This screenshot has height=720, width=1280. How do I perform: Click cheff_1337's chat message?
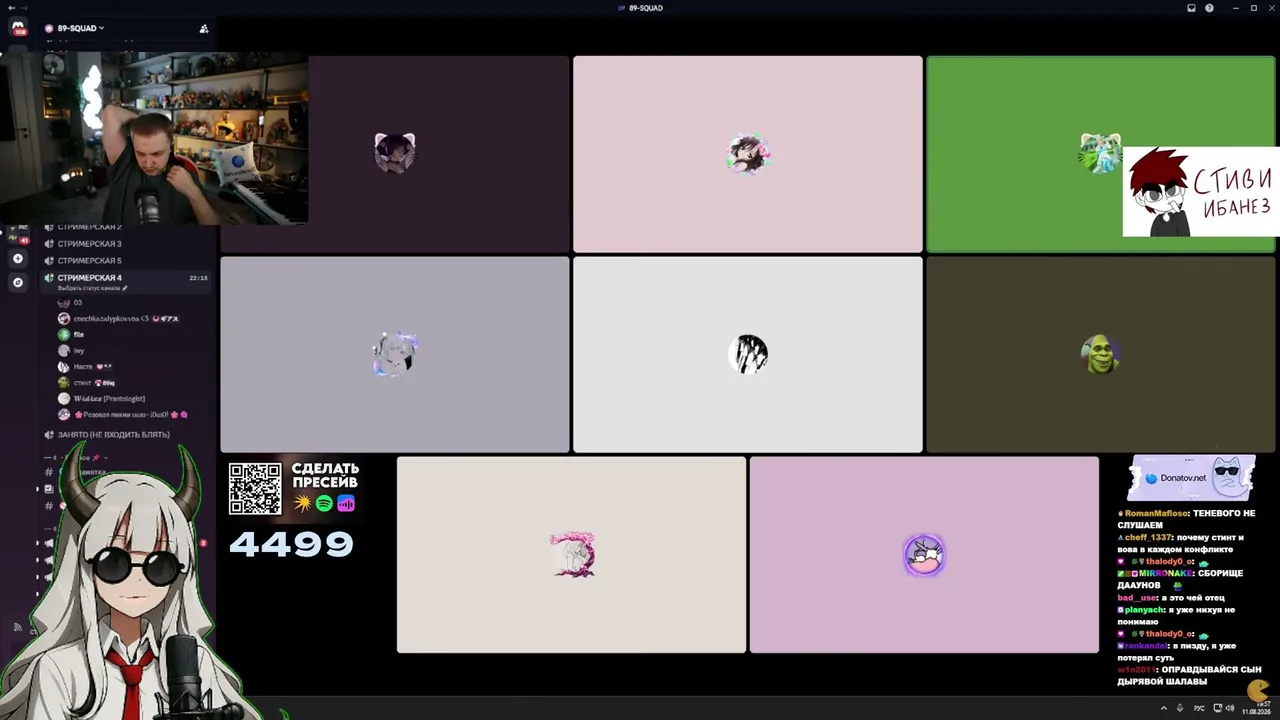point(1180,543)
